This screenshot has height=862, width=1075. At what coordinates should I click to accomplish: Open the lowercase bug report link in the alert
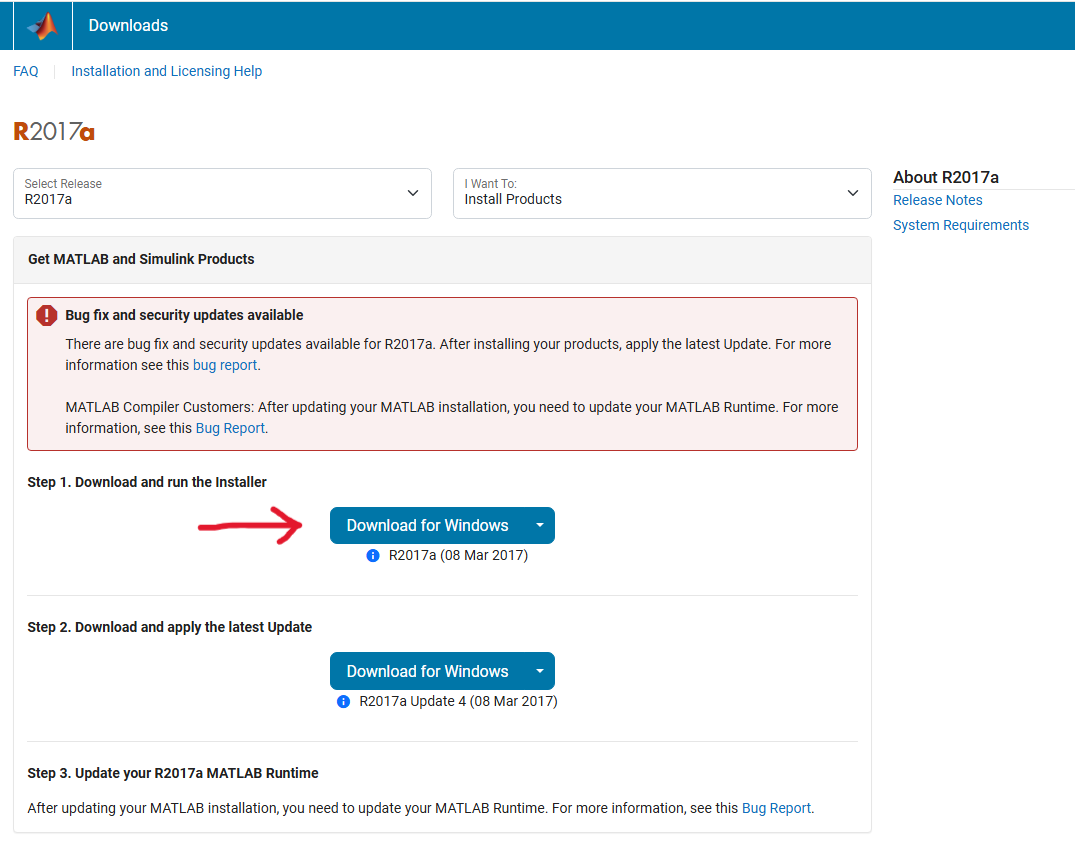click(x=225, y=365)
